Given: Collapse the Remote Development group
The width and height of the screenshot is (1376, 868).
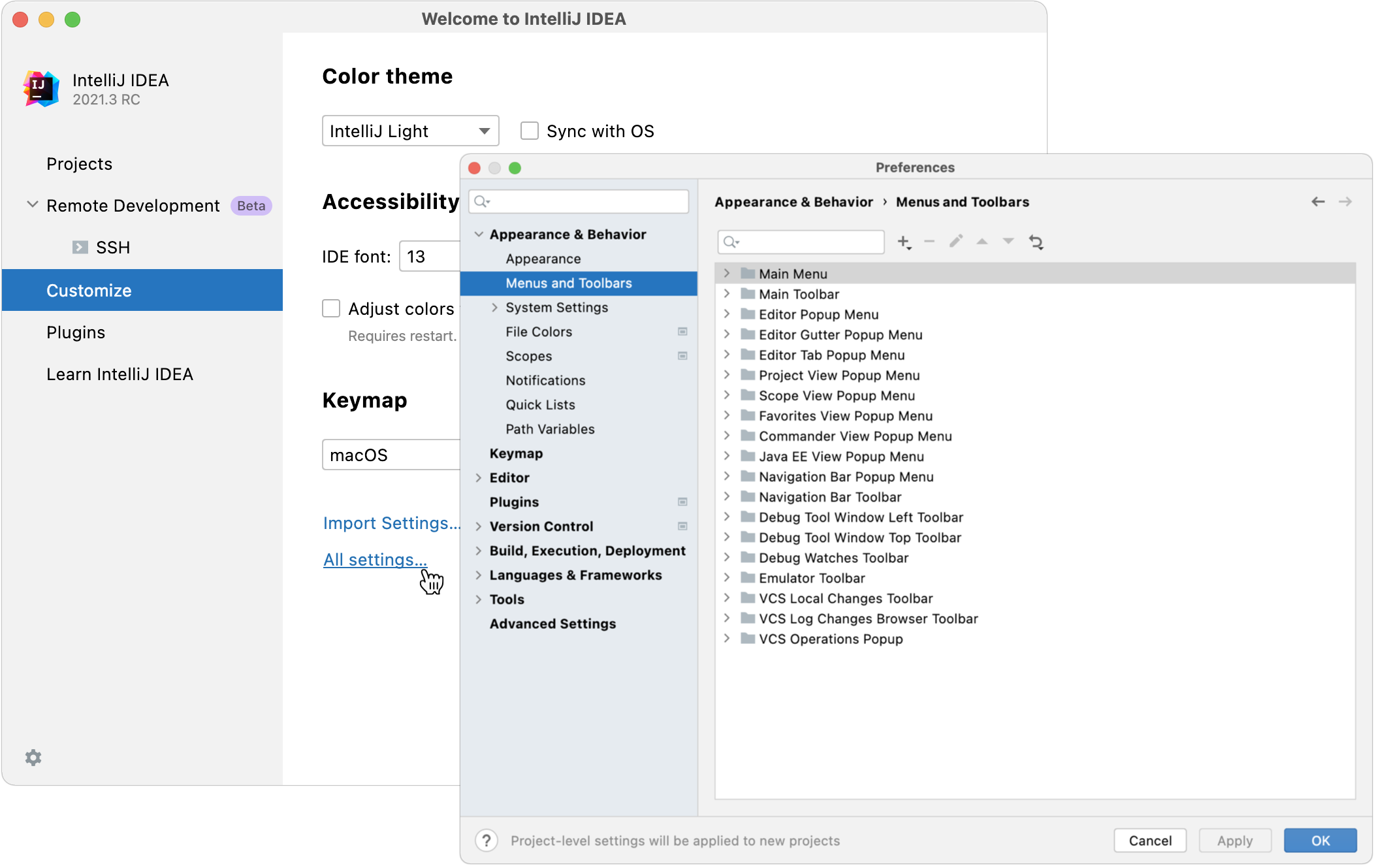Looking at the screenshot, I should (32, 205).
